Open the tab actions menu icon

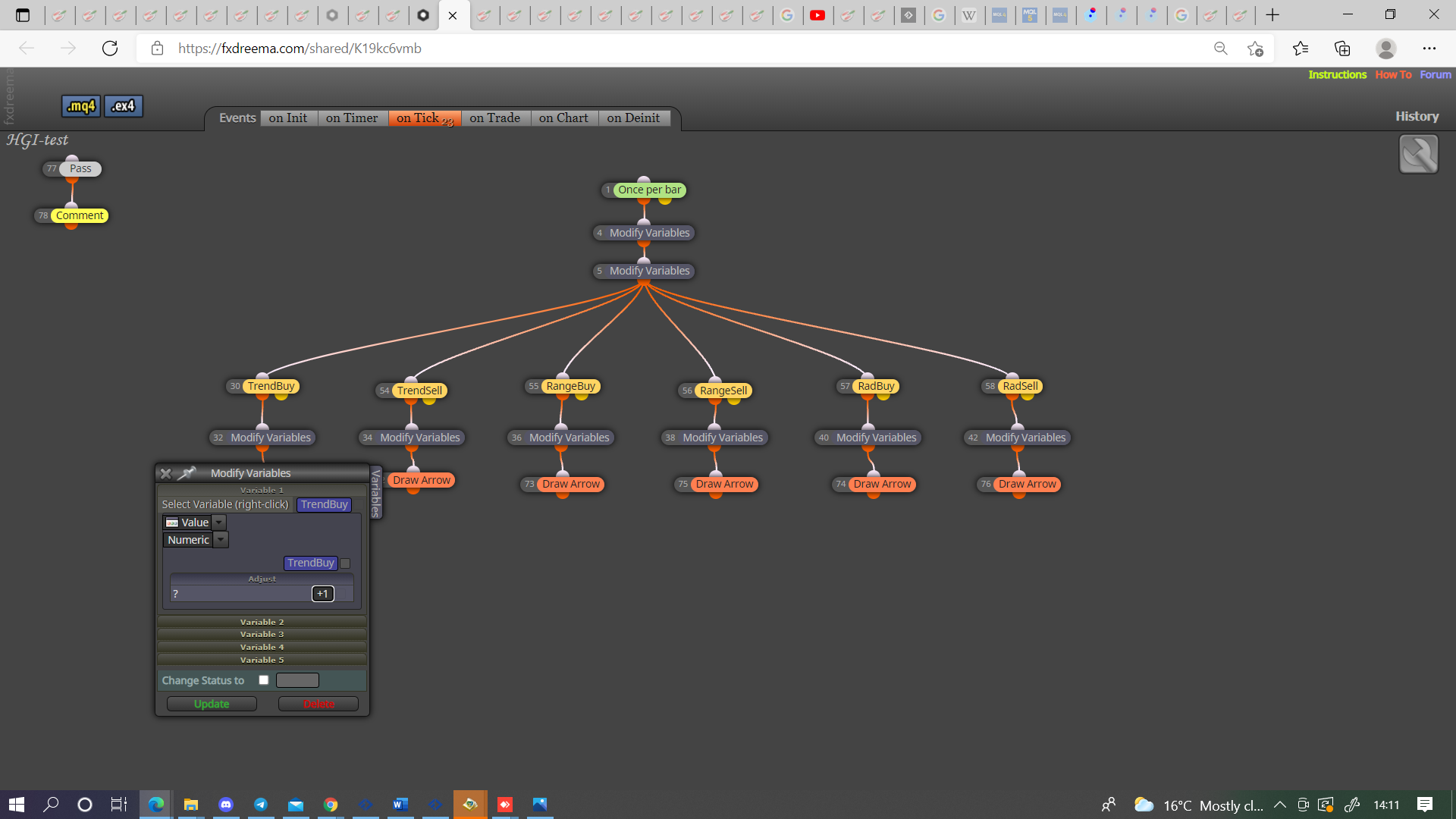[x=23, y=15]
